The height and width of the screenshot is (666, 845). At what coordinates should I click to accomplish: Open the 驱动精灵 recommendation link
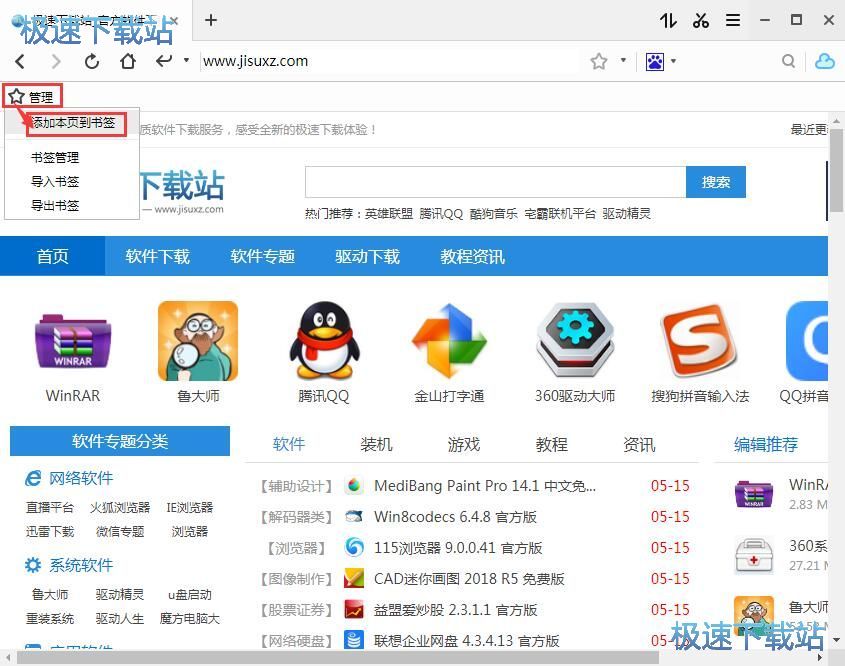(x=627, y=213)
